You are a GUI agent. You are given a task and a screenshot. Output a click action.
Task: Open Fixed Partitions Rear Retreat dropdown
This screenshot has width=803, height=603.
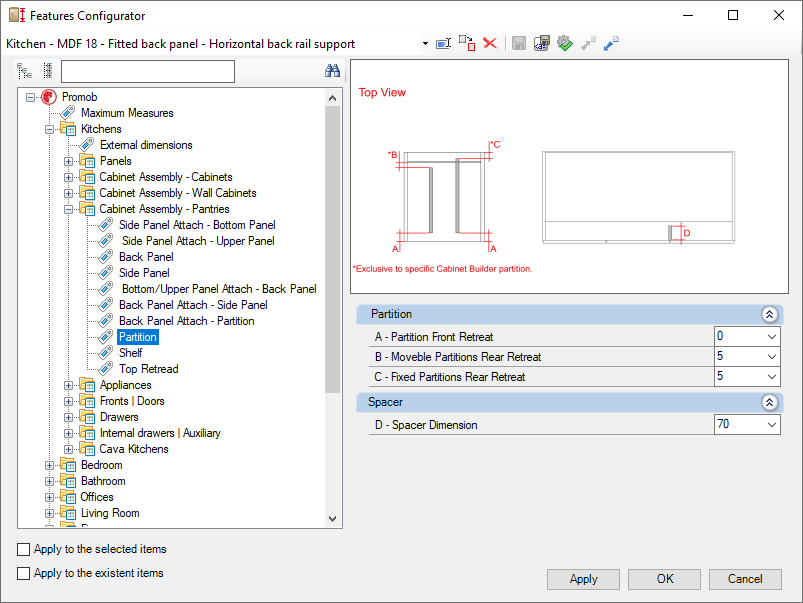(x=772, y=377)
